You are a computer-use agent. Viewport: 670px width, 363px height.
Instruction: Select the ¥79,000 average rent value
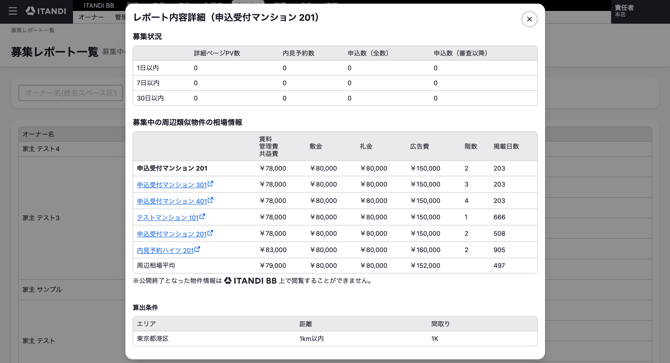click(x=273, y=265)
